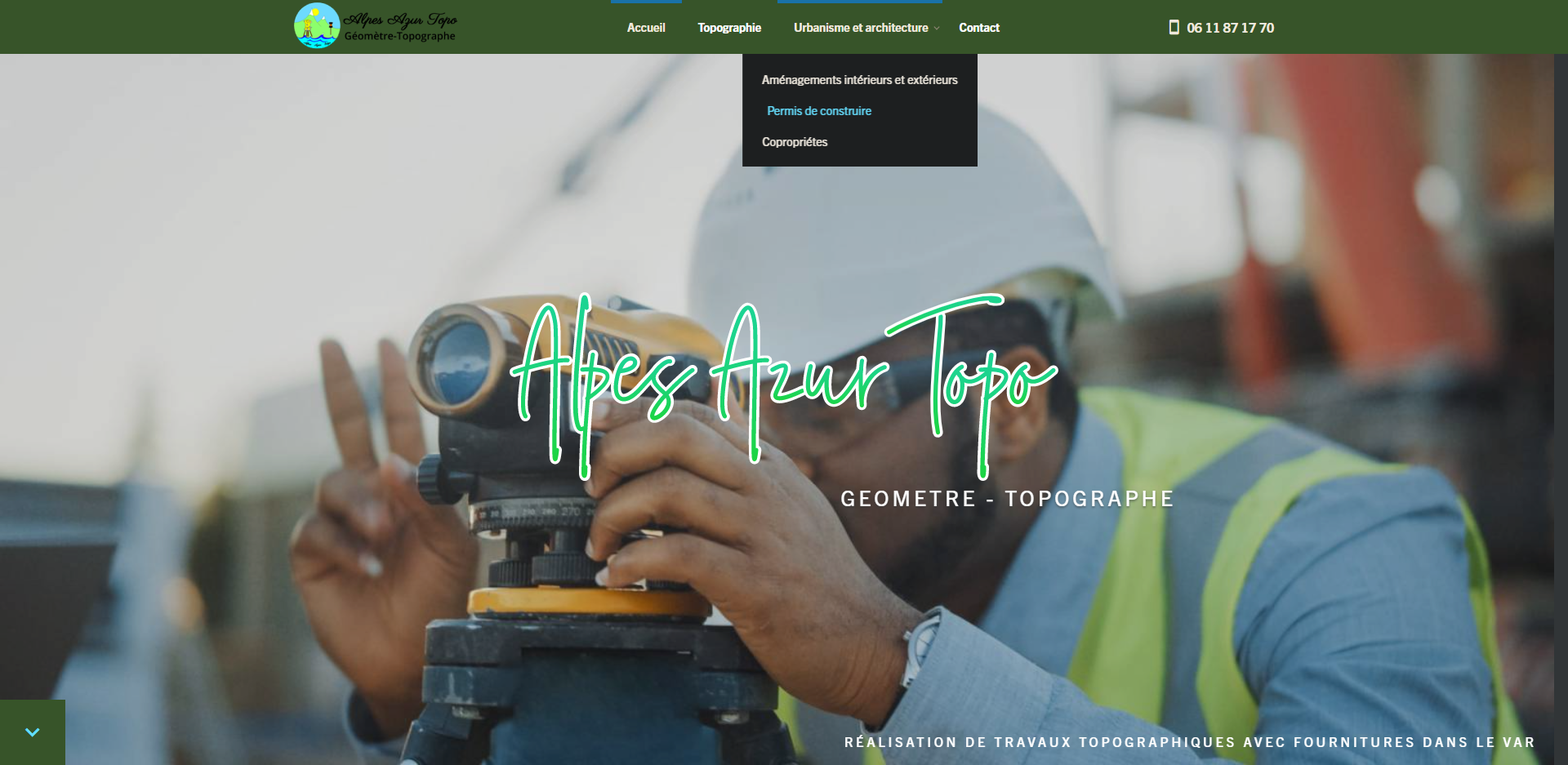Viewport: 1568px width, 765px height.
Task: Click the script Alpes Azur Topo header logo text
Action: (x=400, y=20)
